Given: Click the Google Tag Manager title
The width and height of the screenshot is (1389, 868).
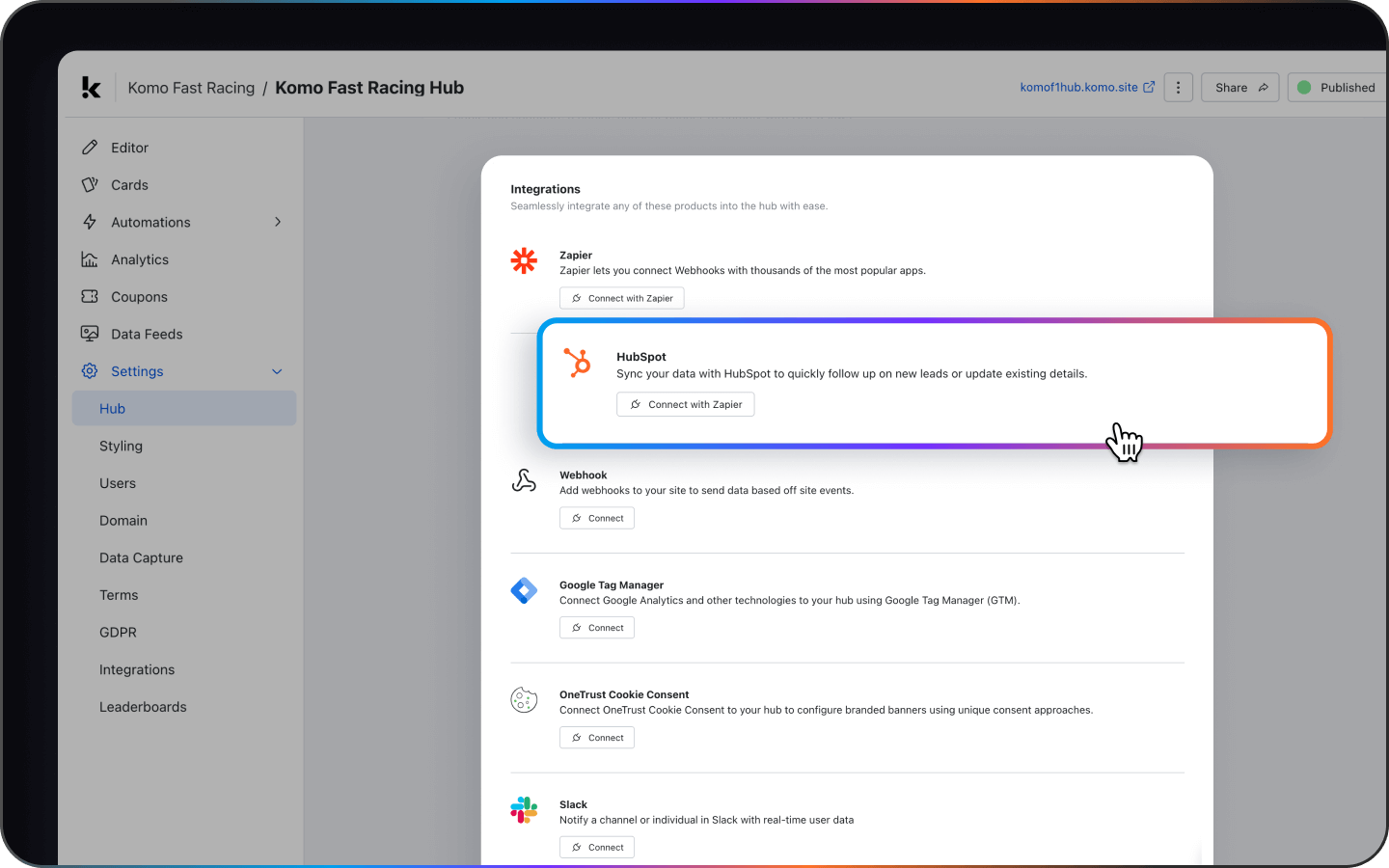Looking at the screenshot, I should click(612, 585).
